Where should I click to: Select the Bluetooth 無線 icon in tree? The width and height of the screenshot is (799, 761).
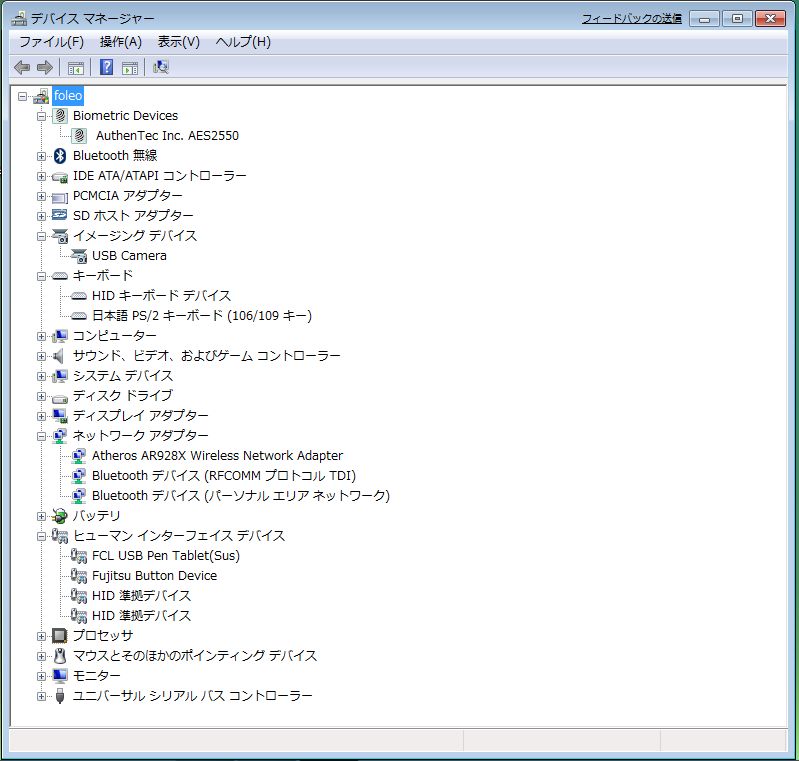tap(60, 156)
